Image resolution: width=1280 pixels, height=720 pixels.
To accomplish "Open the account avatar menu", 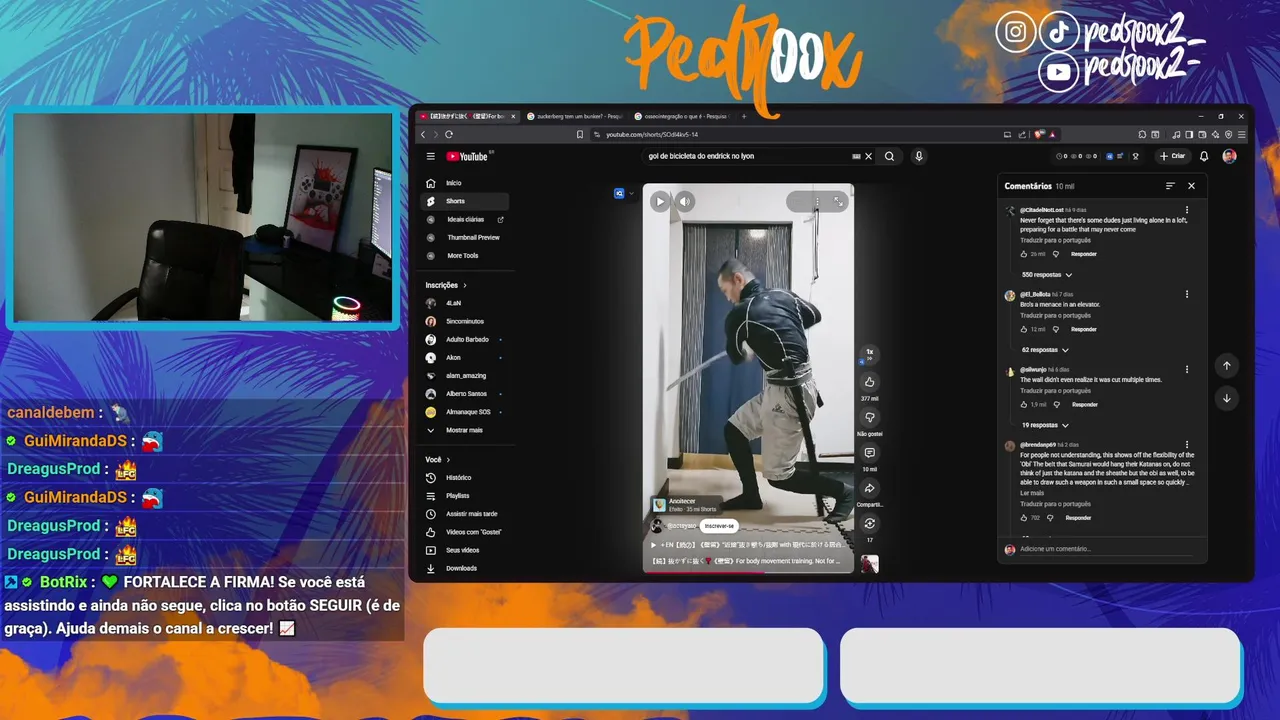I will (1229, 156).
